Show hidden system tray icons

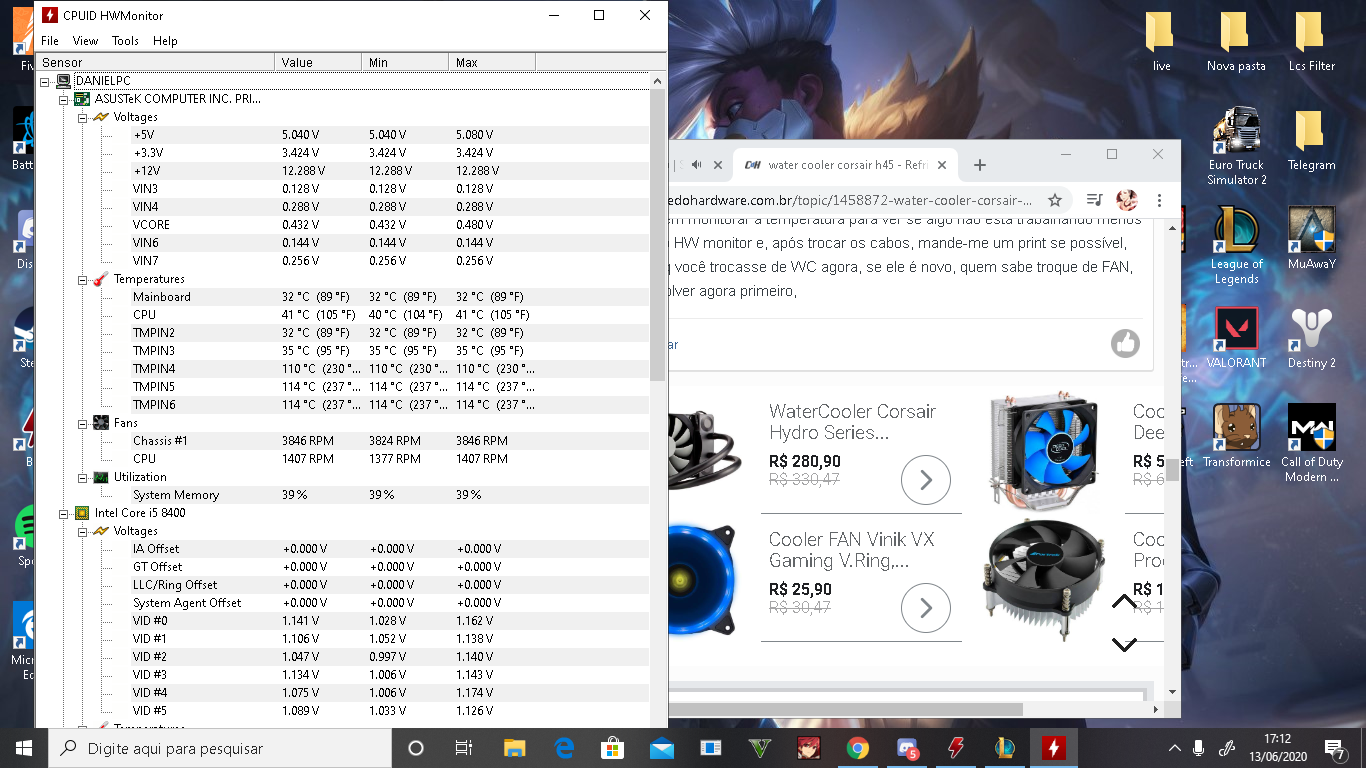1174,748
